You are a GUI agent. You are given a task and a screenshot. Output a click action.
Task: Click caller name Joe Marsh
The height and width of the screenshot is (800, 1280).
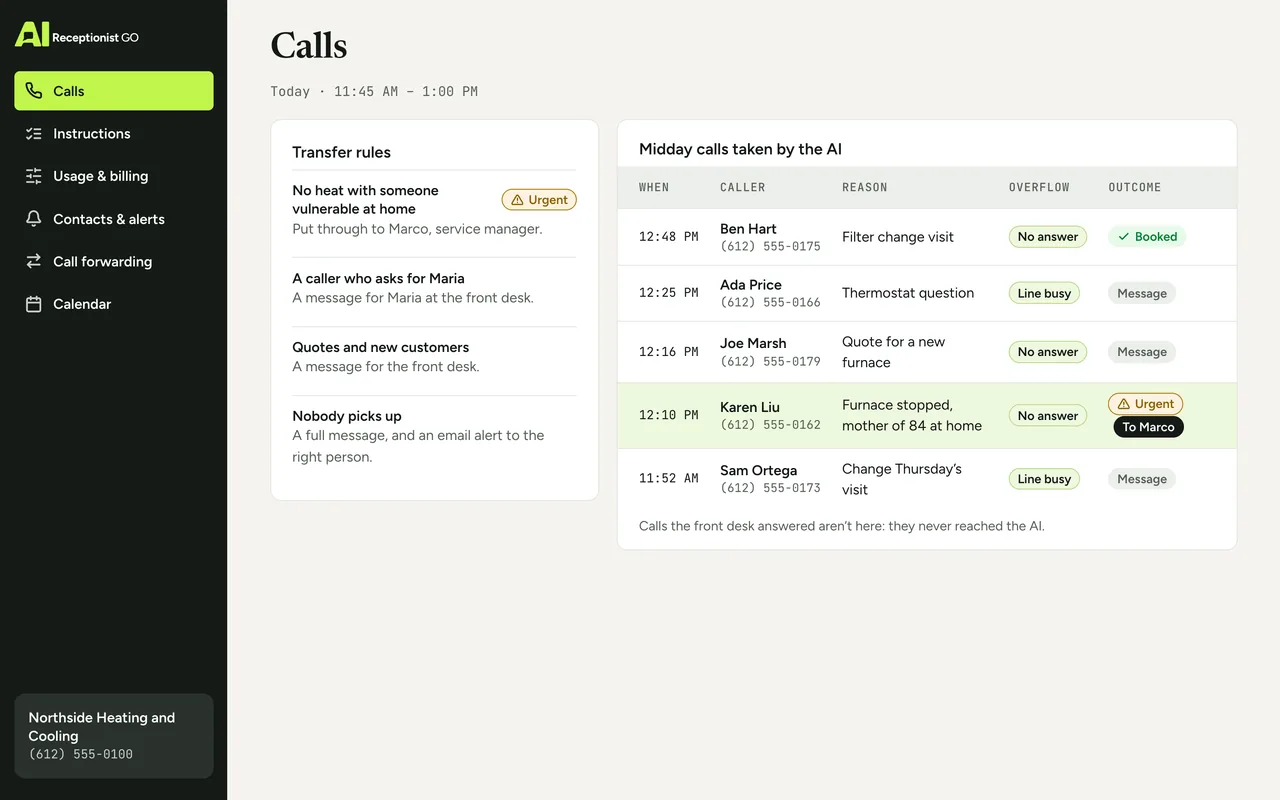[x=753, y=343]
